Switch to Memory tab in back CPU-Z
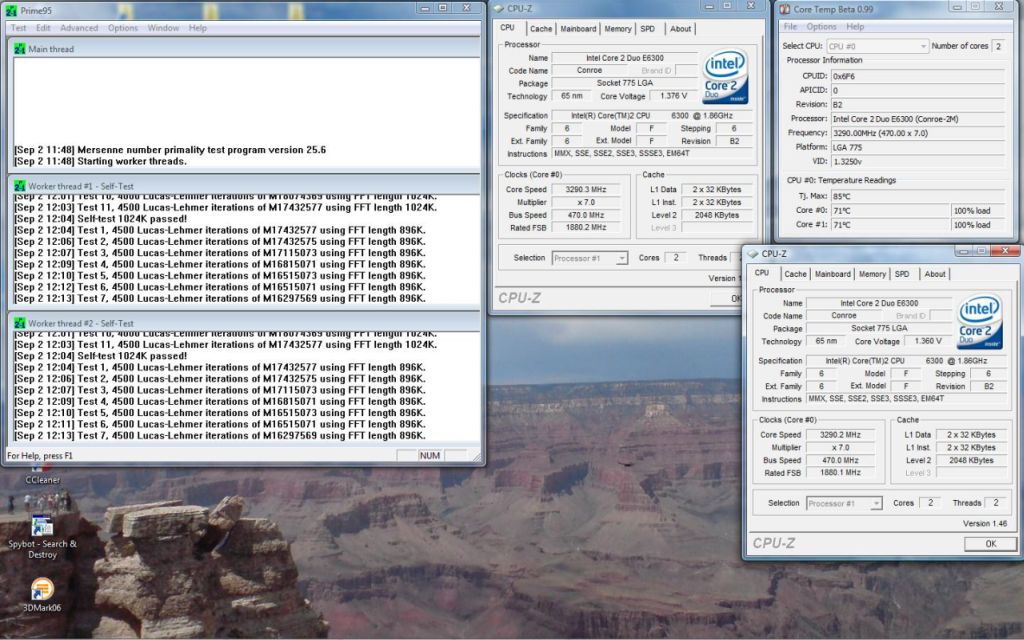Screen dimensions: 1024x640 [x=618, y=29]
